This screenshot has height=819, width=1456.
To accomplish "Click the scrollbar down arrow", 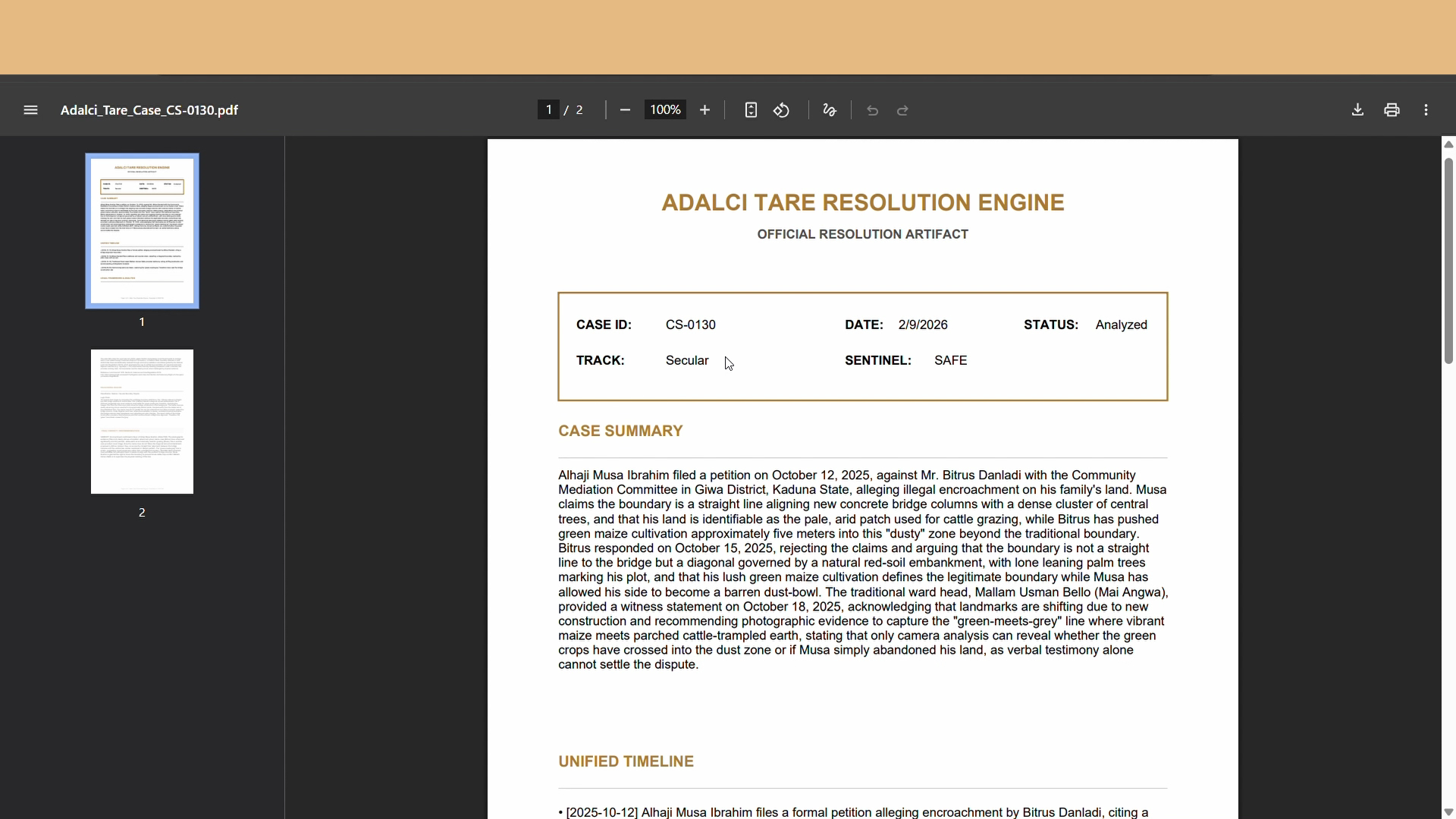I will point(1448,812).
